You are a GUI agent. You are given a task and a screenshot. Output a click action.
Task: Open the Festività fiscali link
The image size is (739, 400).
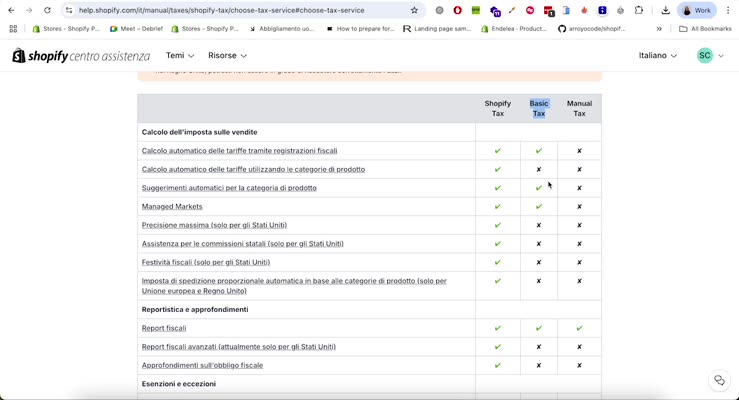206,262
